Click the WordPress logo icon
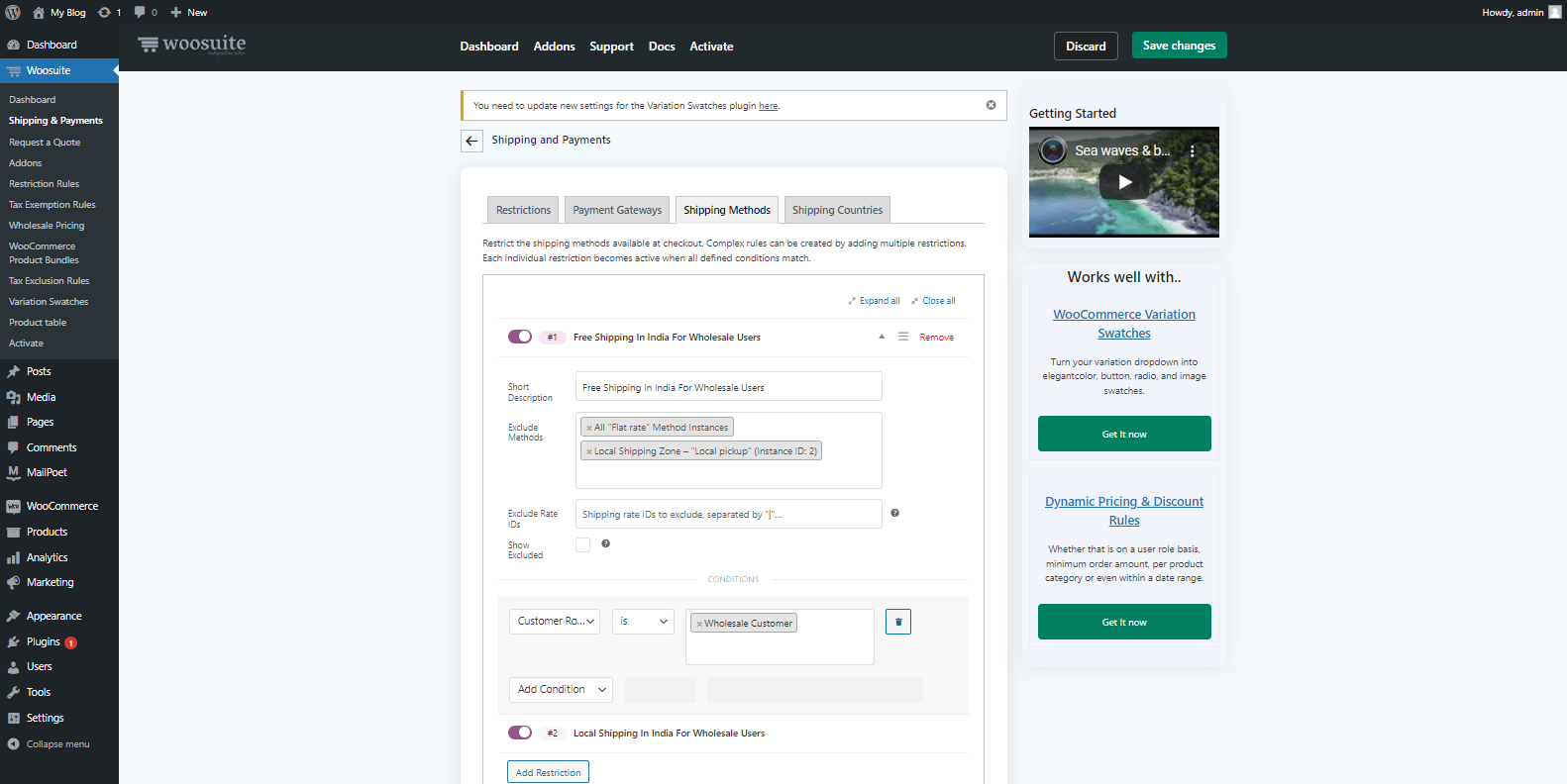Screen dimensions: 1567x784 click(x=13, y=12)
